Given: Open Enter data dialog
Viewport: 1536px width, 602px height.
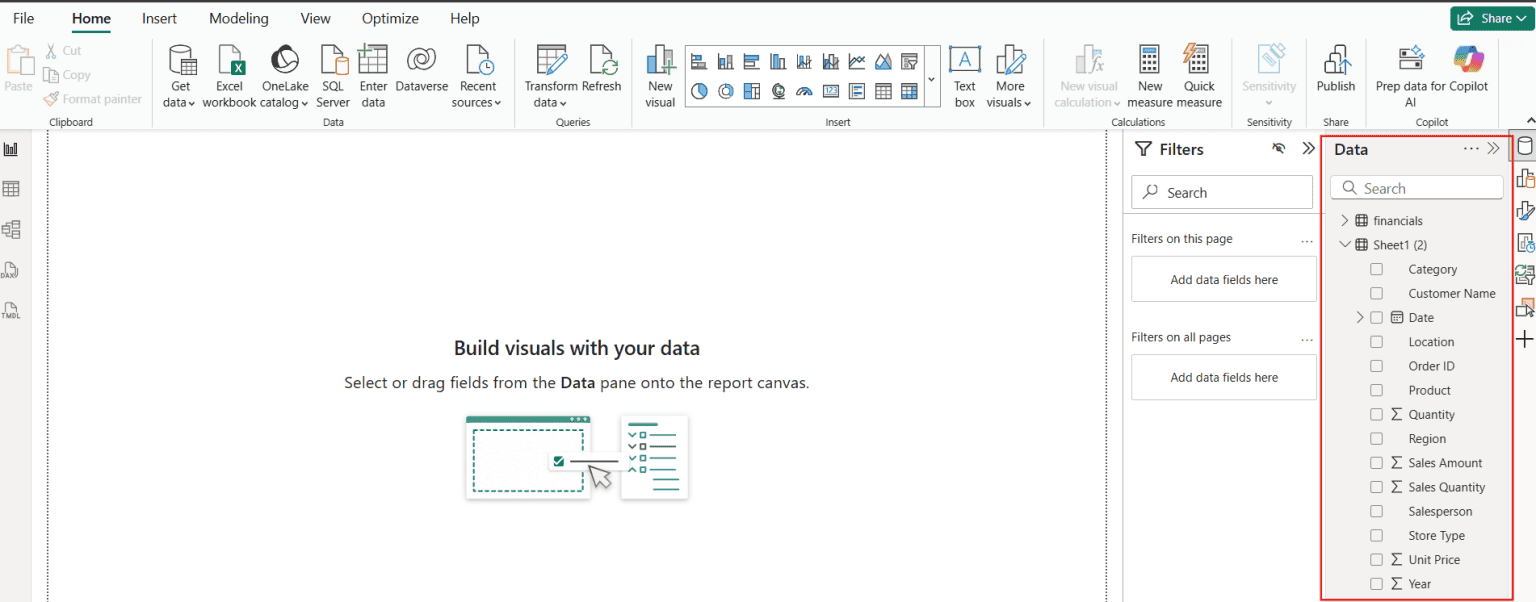Looking at the screenshot, I should pyautogui.click(x=373, y=76).
